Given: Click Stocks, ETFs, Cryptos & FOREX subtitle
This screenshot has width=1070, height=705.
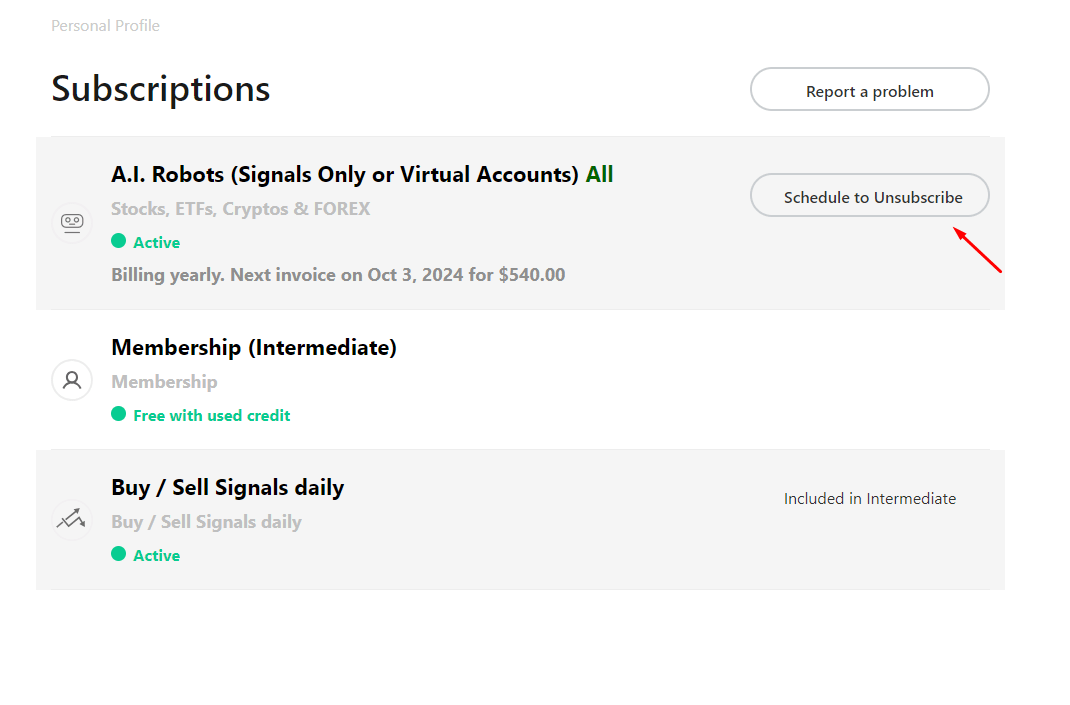Looking at the screenshot, I should tap(240, 209).
